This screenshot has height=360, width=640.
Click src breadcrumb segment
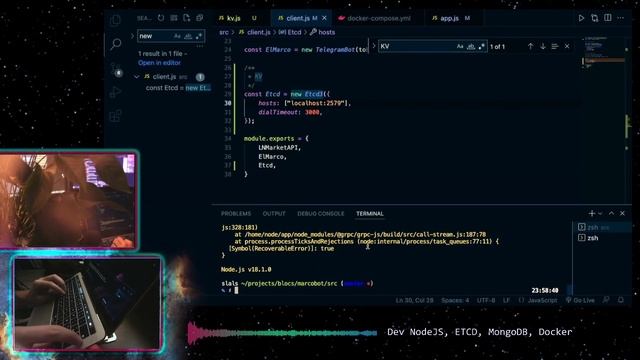[x=224, y=32]
